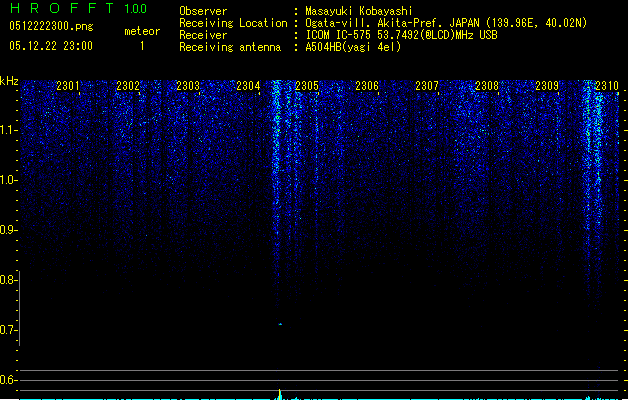
Task: Click the 0.6 kHz axis label
Action: click(x=9, y=380)
